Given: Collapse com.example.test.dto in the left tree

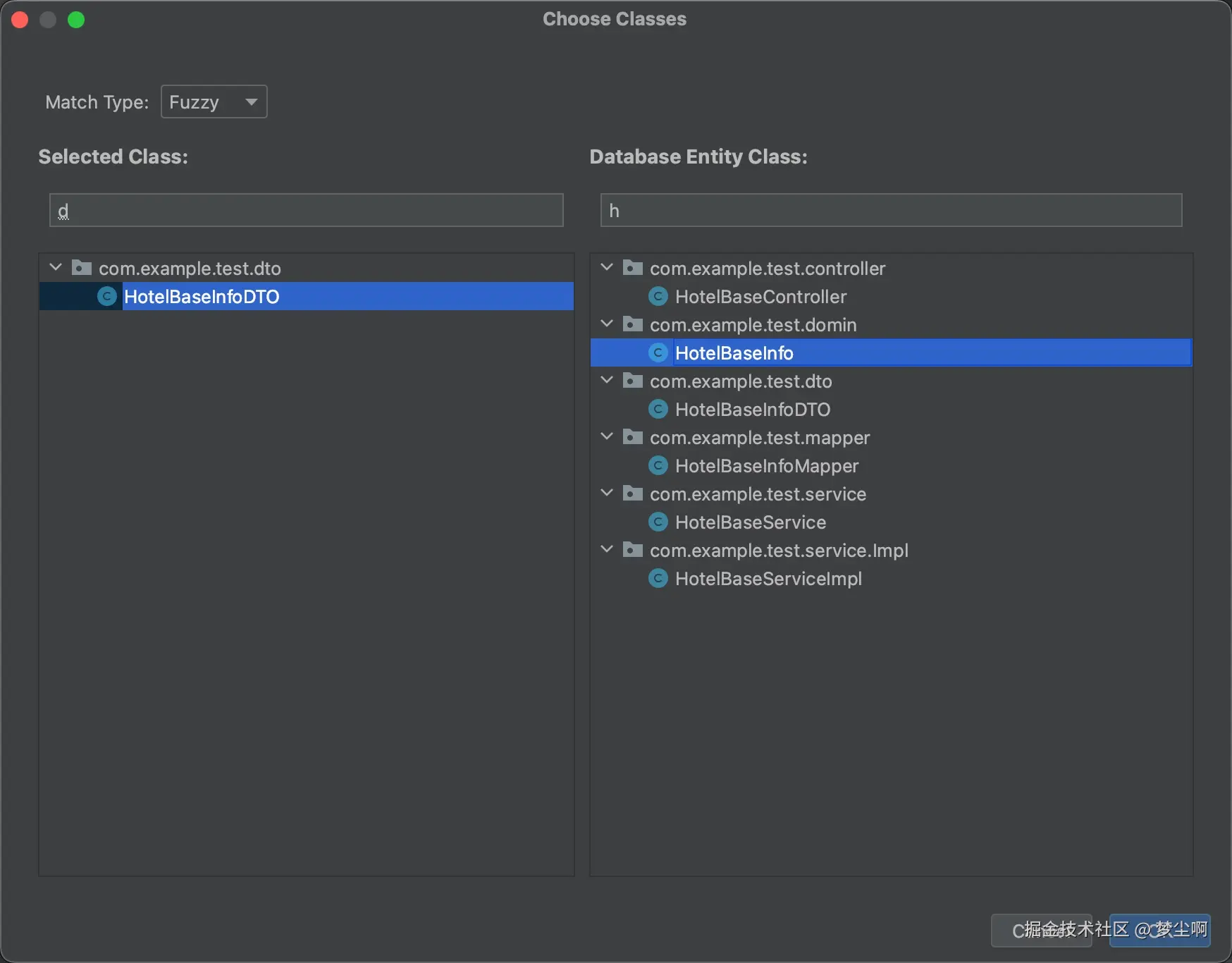Looking at the screenshot, I should 56,268.
